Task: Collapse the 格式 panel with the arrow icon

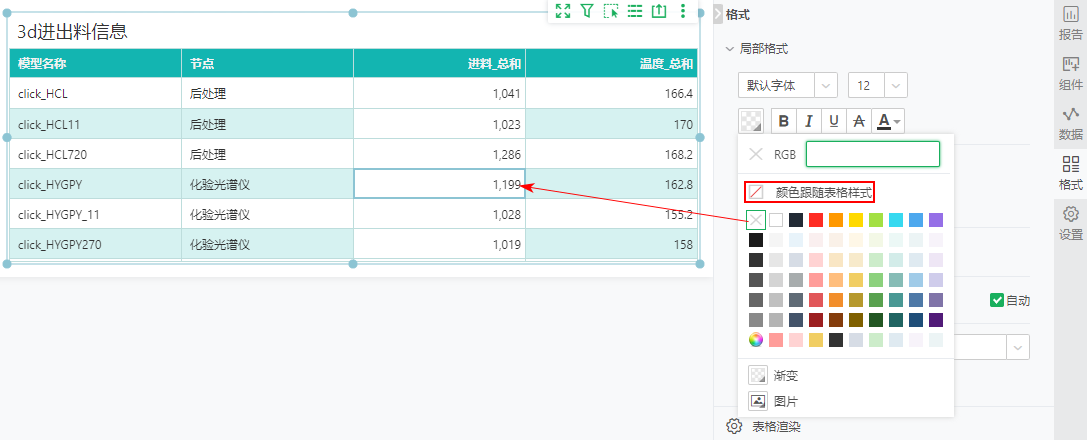Action: tap(718, 13)
